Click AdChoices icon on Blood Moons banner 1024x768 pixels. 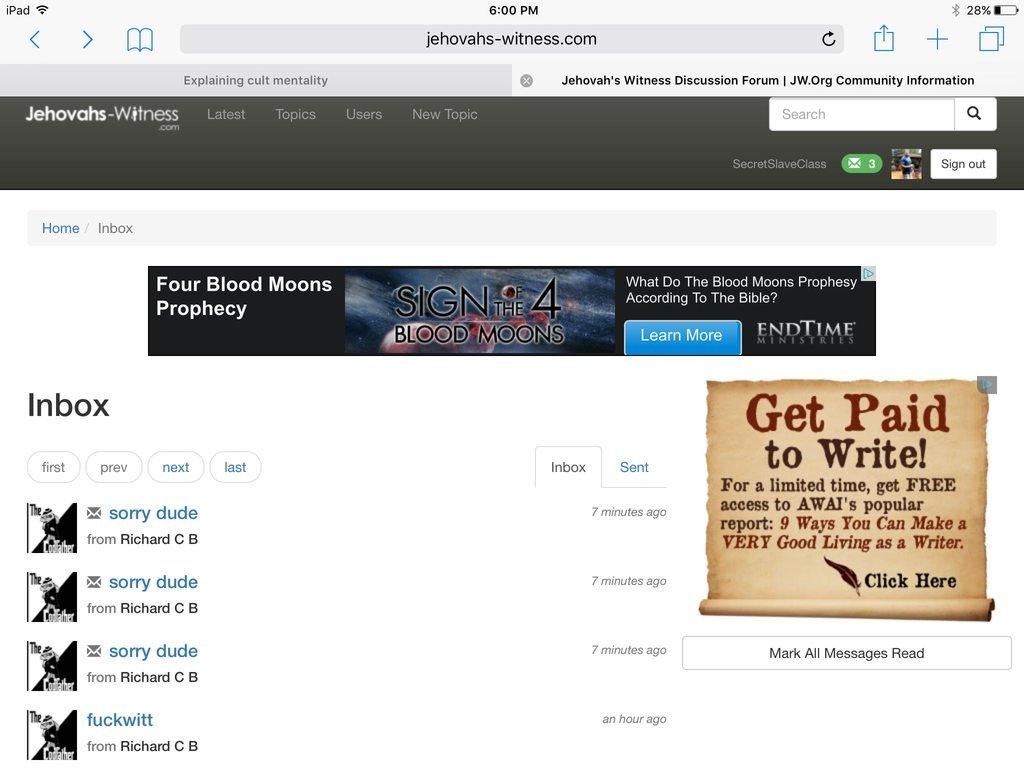(x=868, y=274)
